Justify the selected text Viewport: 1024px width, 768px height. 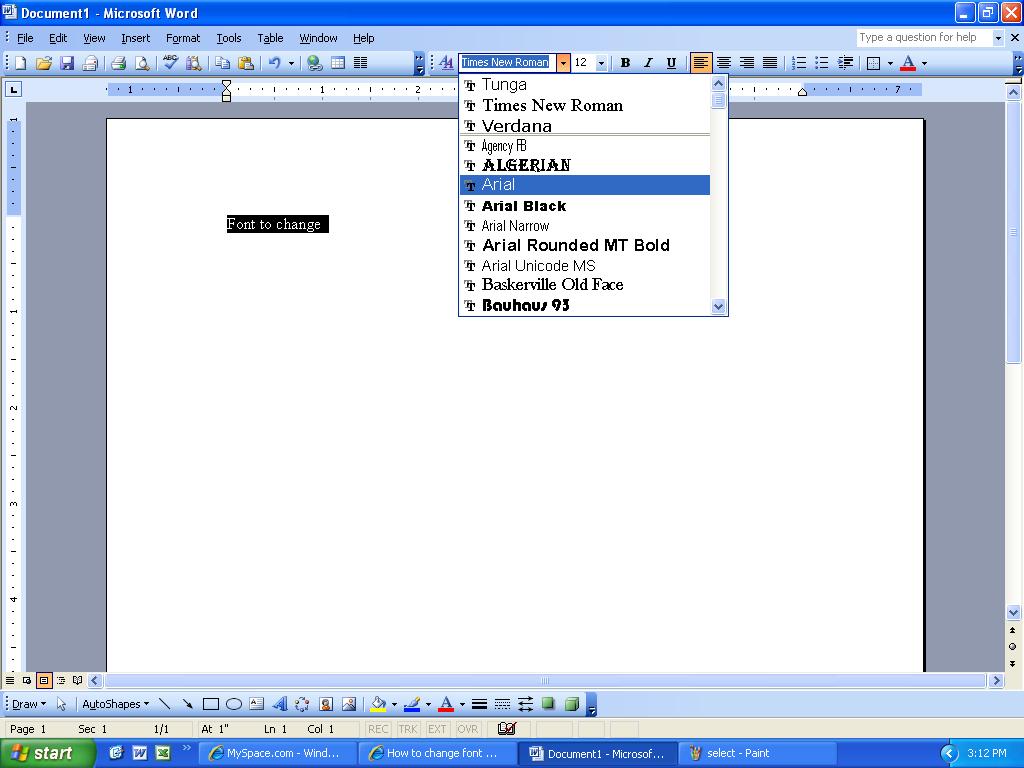(770, 63)
